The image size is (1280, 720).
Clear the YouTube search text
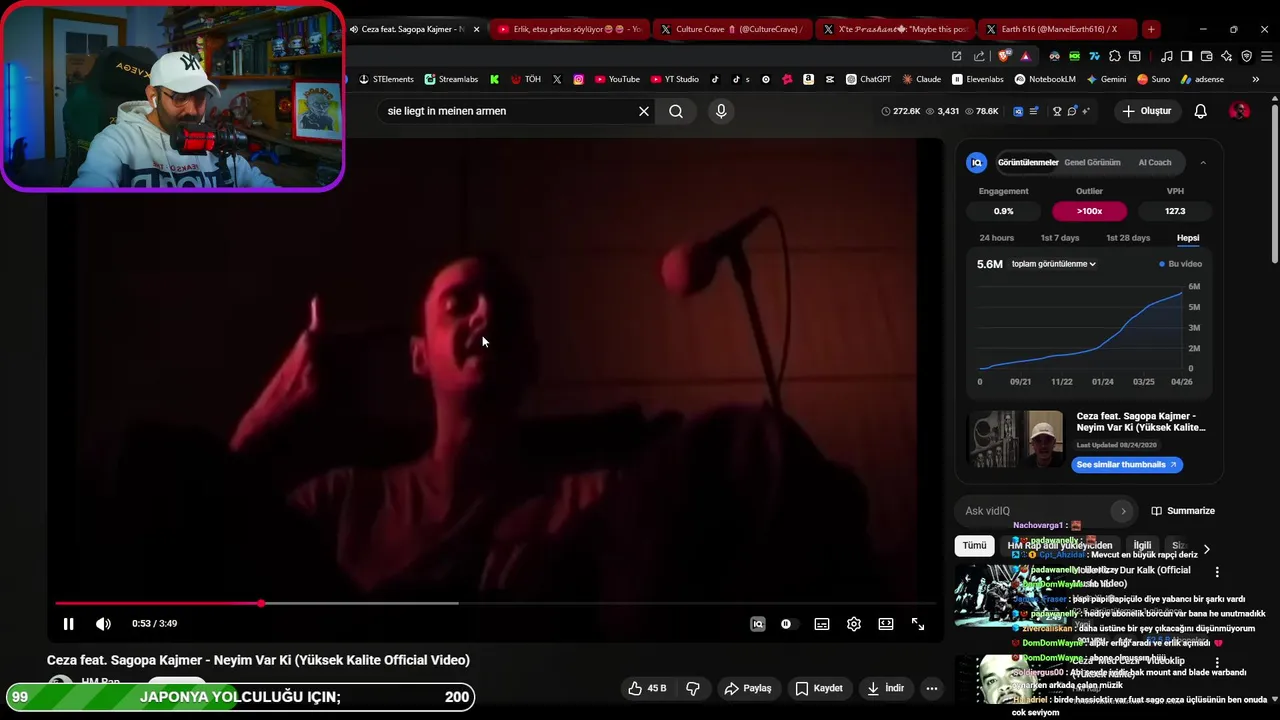point(644,111)
